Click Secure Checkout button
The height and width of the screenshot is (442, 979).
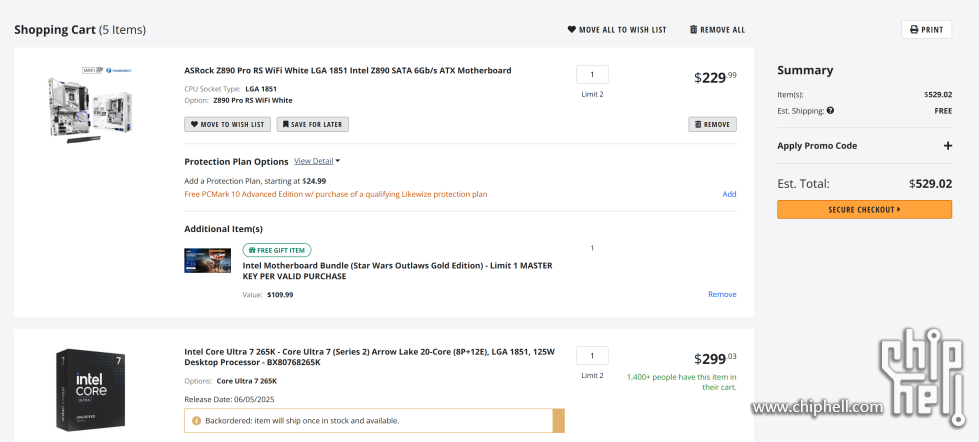click(x=864, y=210)
